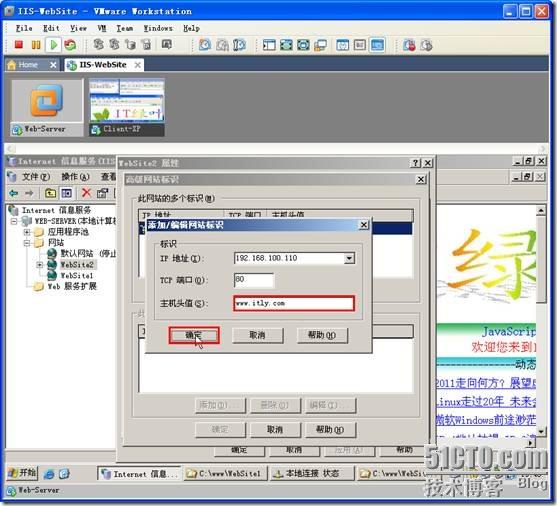The height and width of the screenshot is (506, 557).
Task: Open the 2011走向何方 news link
Action: [x=486, y=384]
